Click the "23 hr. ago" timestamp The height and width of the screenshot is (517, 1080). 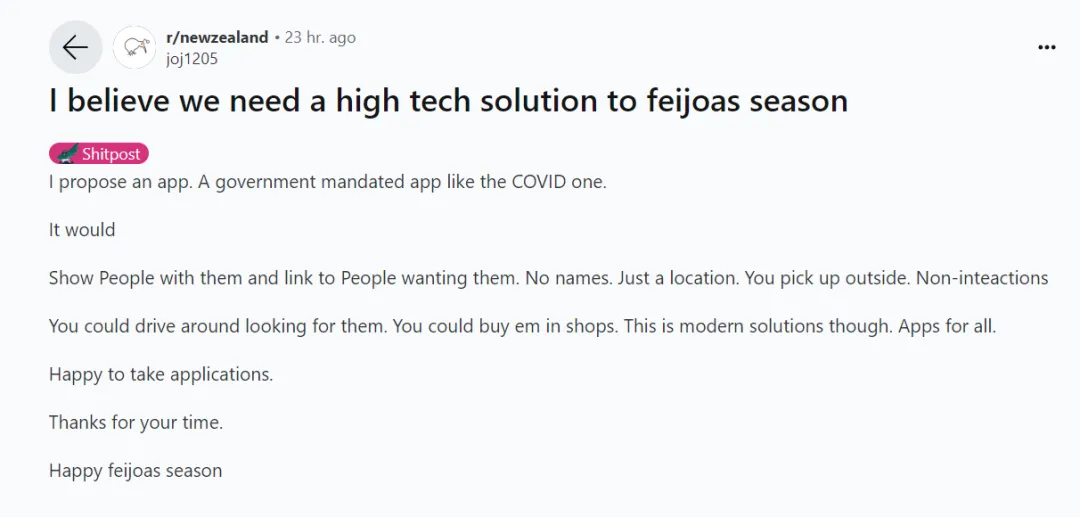pyautogui.click(x=320, y=37)
